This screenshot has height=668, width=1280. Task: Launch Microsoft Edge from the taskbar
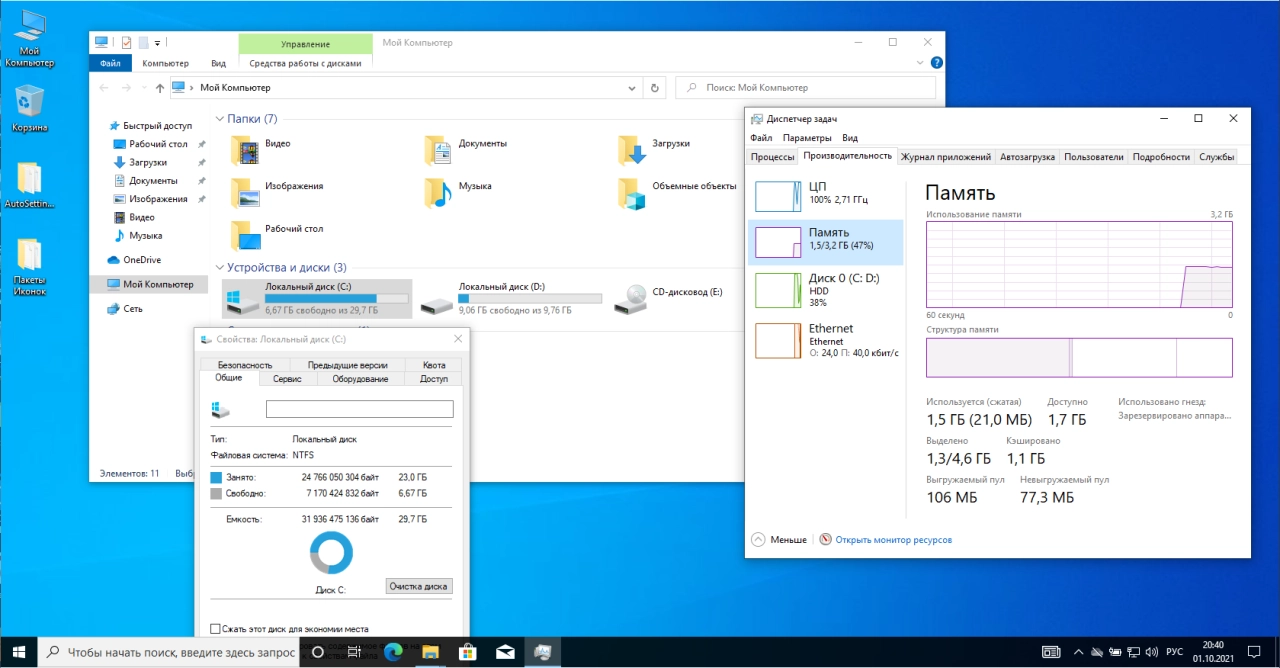pos(391,652)
